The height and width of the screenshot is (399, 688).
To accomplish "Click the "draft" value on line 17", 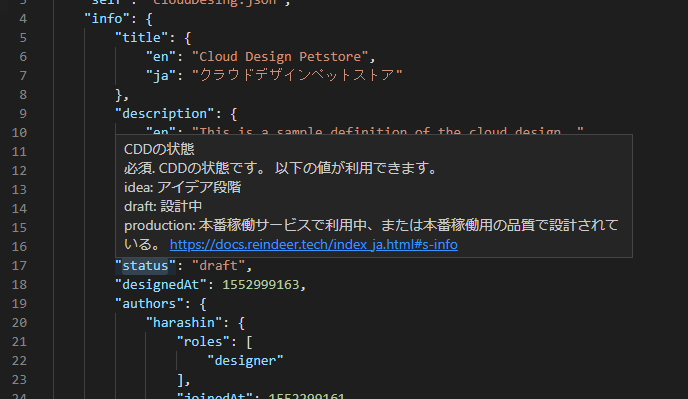I will [219, 266].
